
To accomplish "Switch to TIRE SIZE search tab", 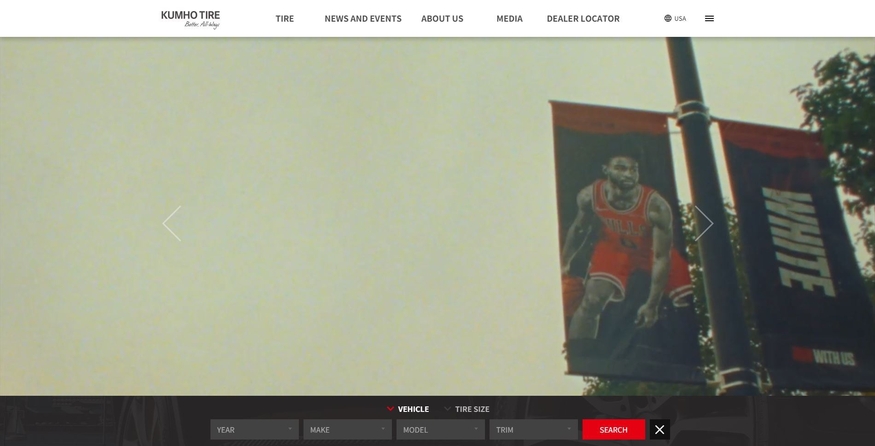I will coord(467,409).
